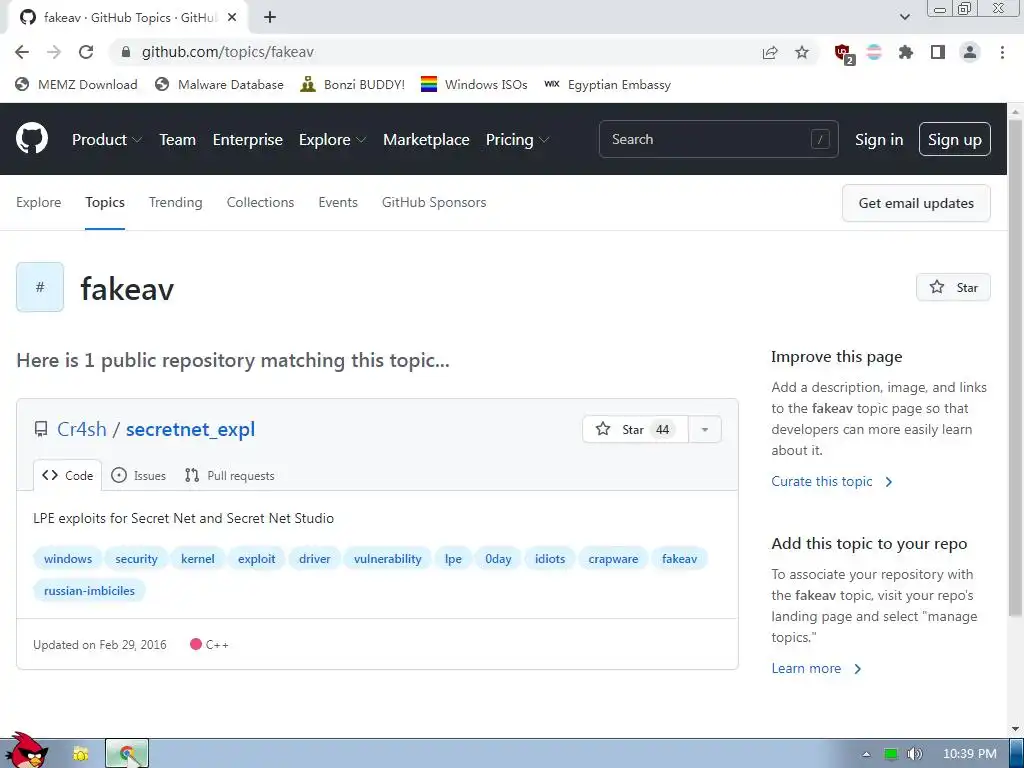Select the russian-imbiciles topic tag
This screenshot has height=768, width=1024.
coord(89,590)
